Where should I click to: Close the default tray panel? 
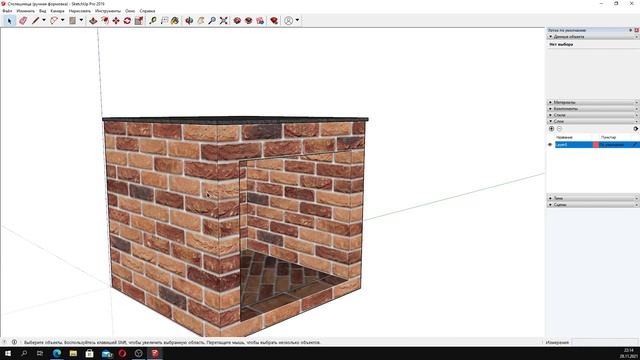point(636,30)
